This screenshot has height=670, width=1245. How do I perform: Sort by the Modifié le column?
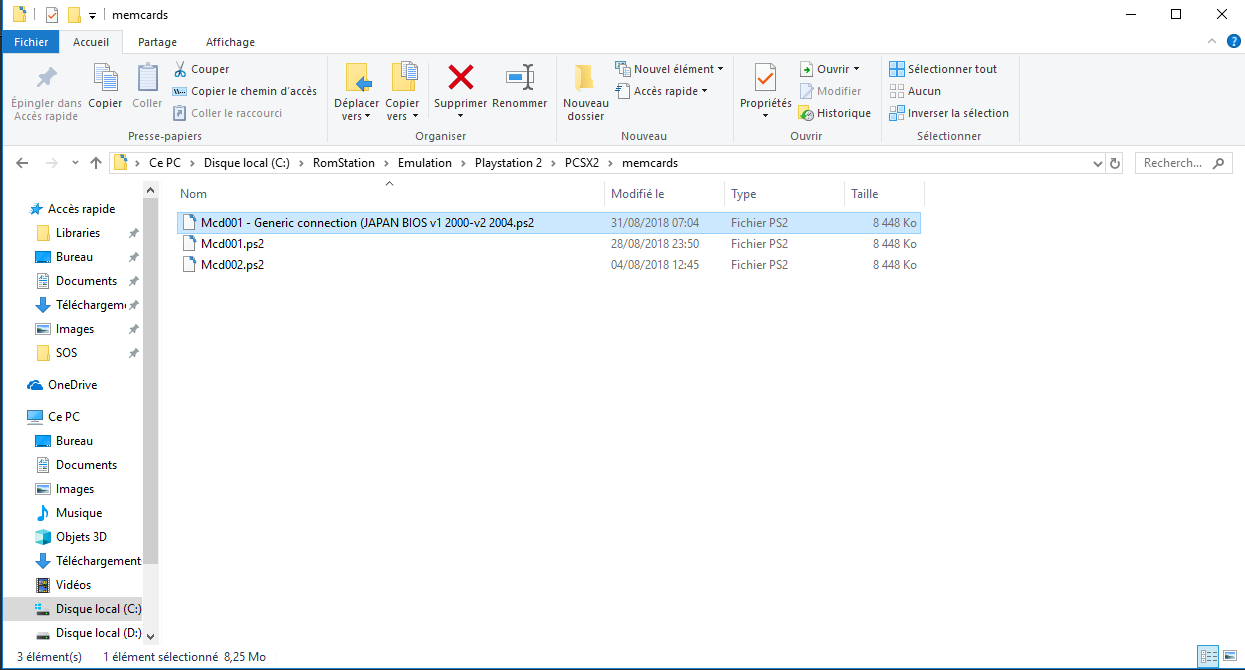(665, 194)
